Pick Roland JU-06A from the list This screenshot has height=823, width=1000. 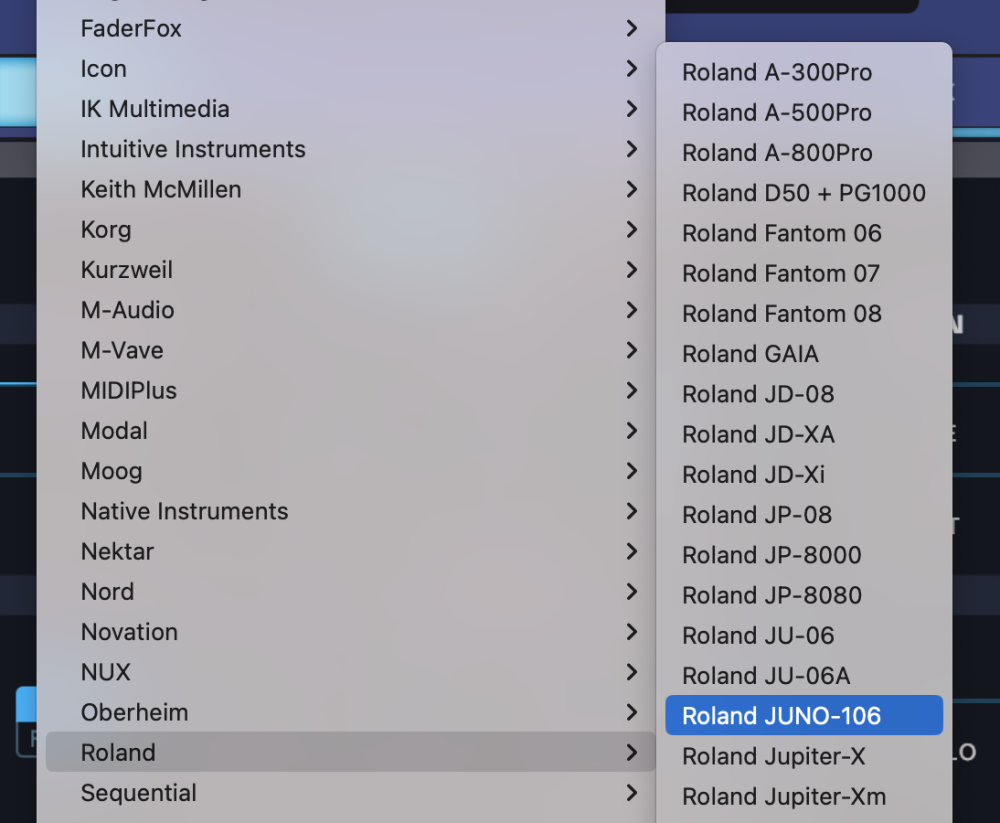pos(766,676)
